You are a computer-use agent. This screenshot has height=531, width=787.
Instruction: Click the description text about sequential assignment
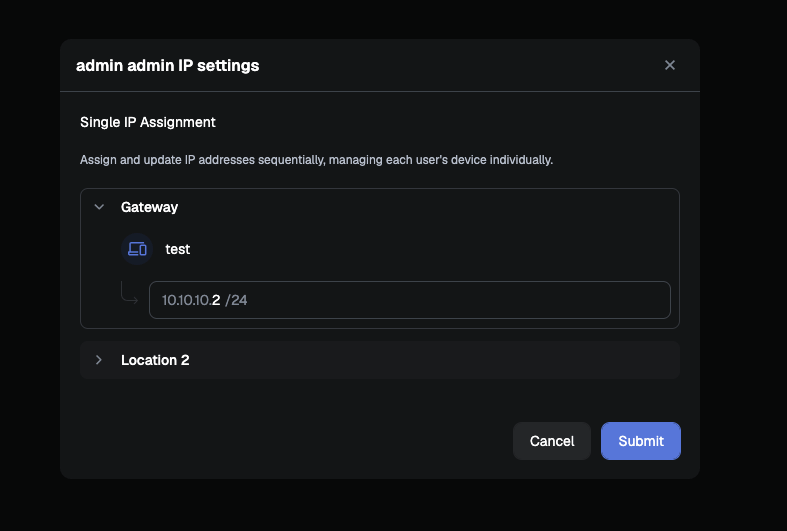pyautogui.click(x=316, y=160)
